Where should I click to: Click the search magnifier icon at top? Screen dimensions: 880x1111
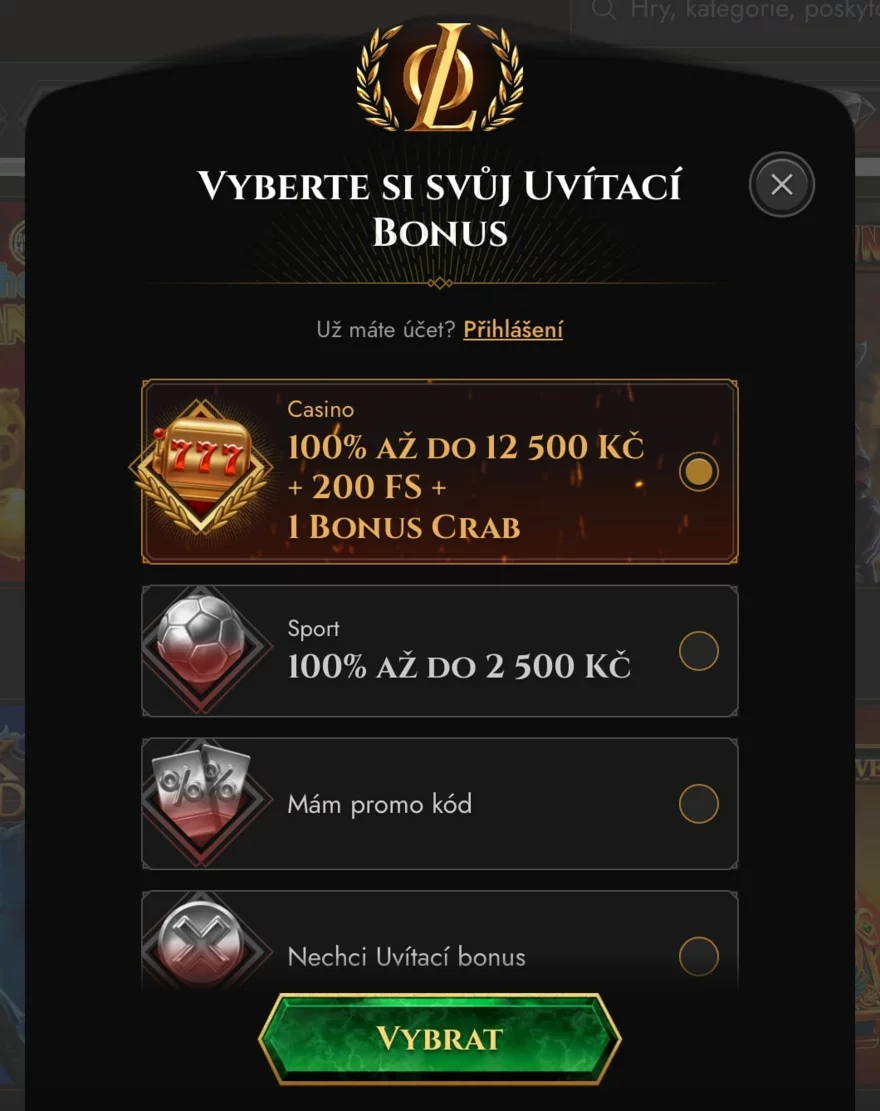click(604, 9)
